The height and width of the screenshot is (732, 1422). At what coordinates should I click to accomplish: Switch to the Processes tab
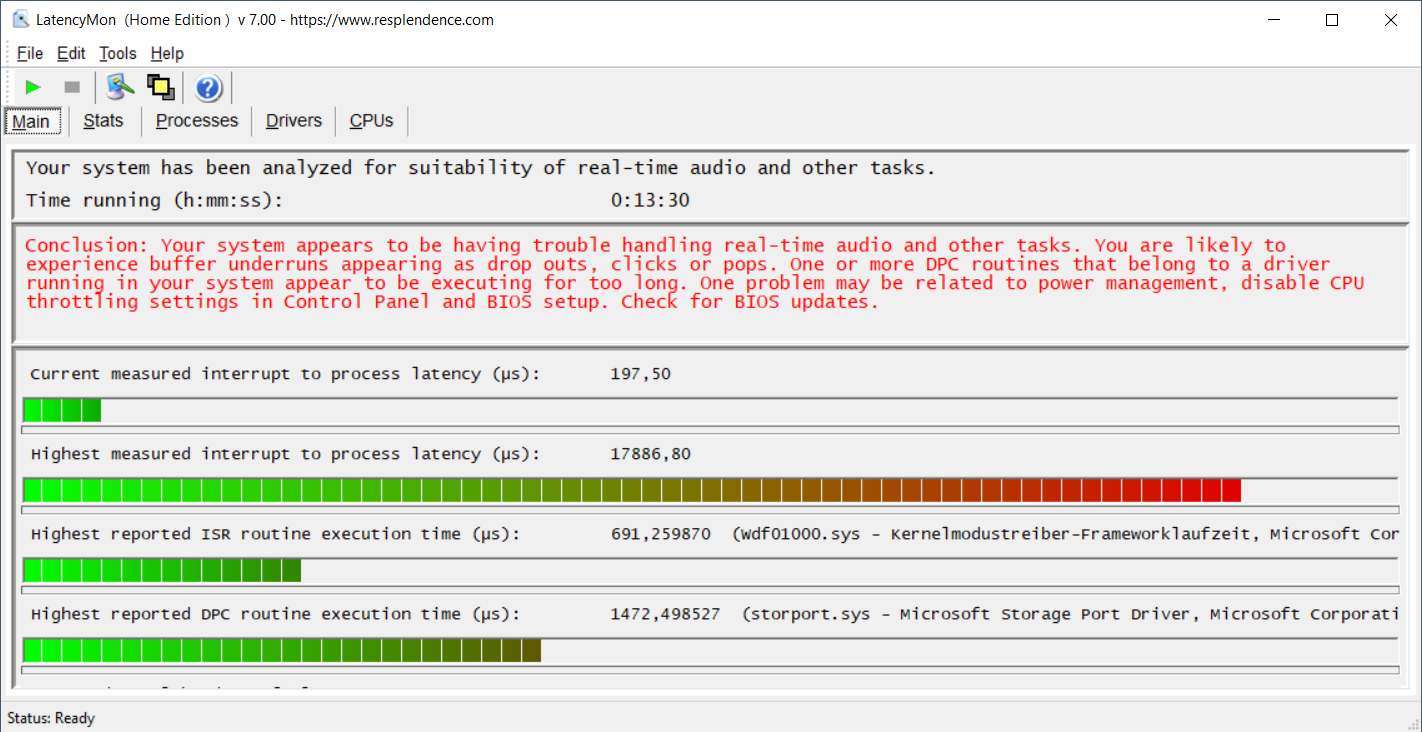pos(197,121)
